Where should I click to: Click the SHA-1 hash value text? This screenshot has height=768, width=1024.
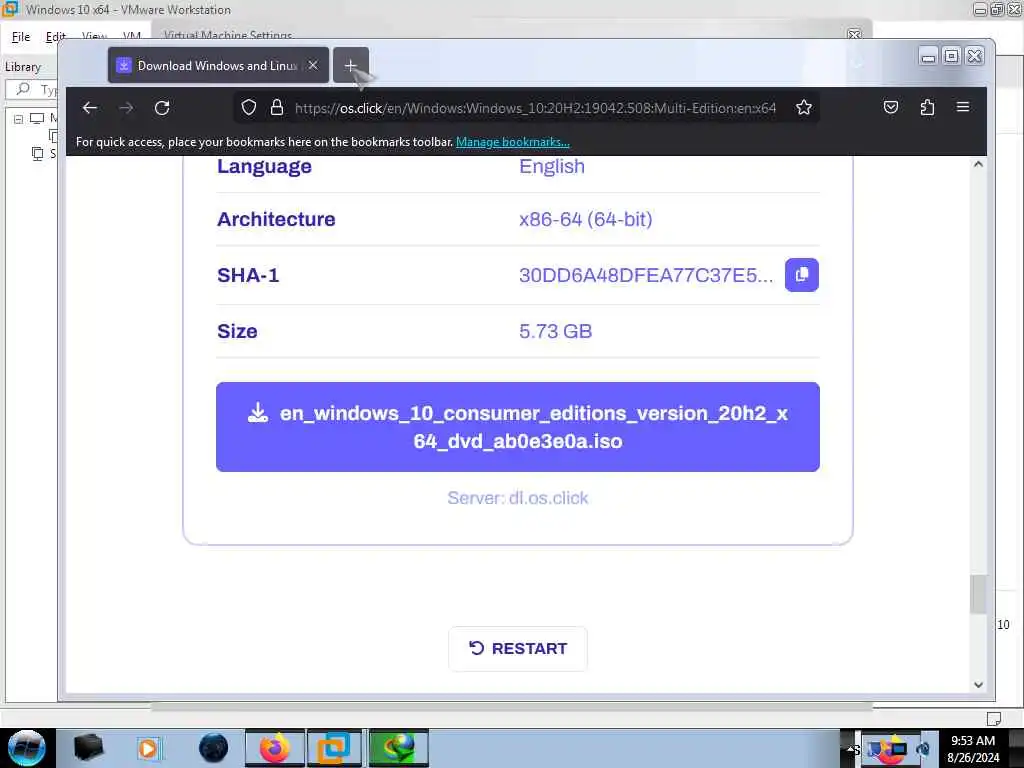(x=646, y=275)
